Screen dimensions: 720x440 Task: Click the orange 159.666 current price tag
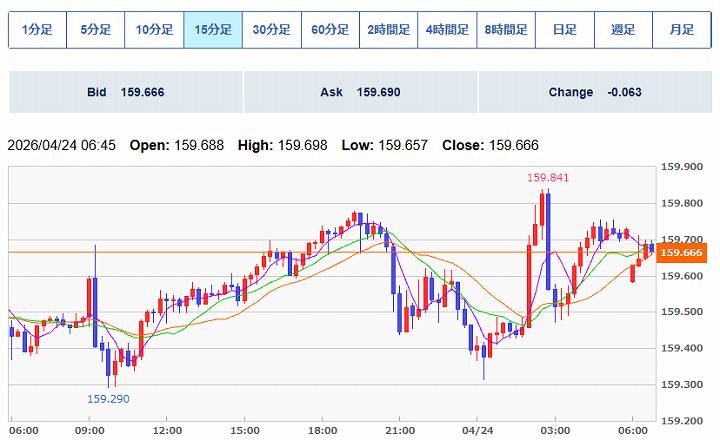coord(681,252)
